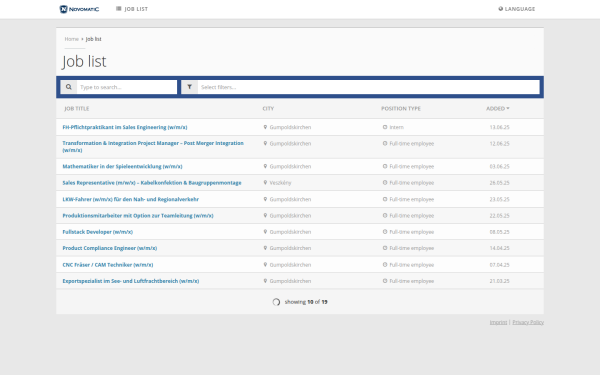Click the globe icon next to Language
Viewport: 600px width, 375px height.
pyautogui.click(x=501, y=9)
